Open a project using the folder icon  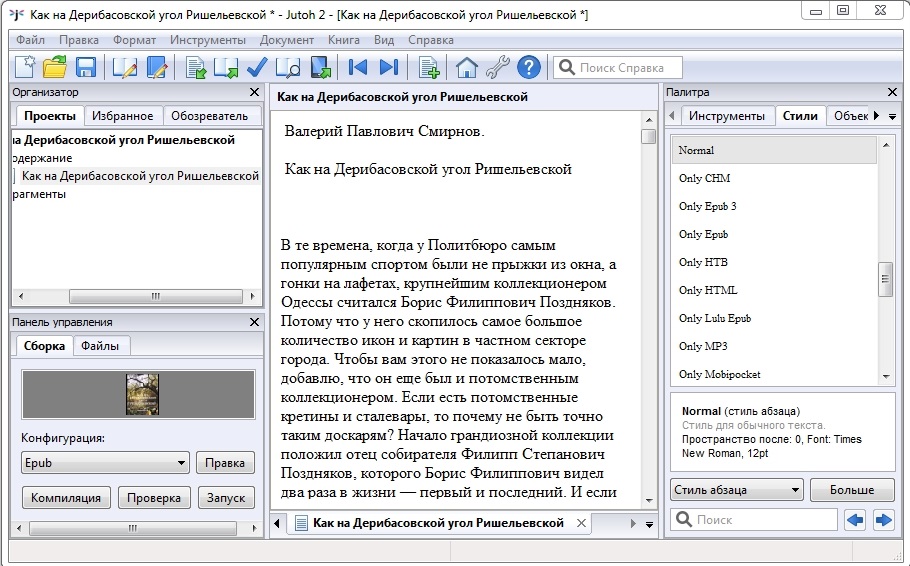[55, 67]
